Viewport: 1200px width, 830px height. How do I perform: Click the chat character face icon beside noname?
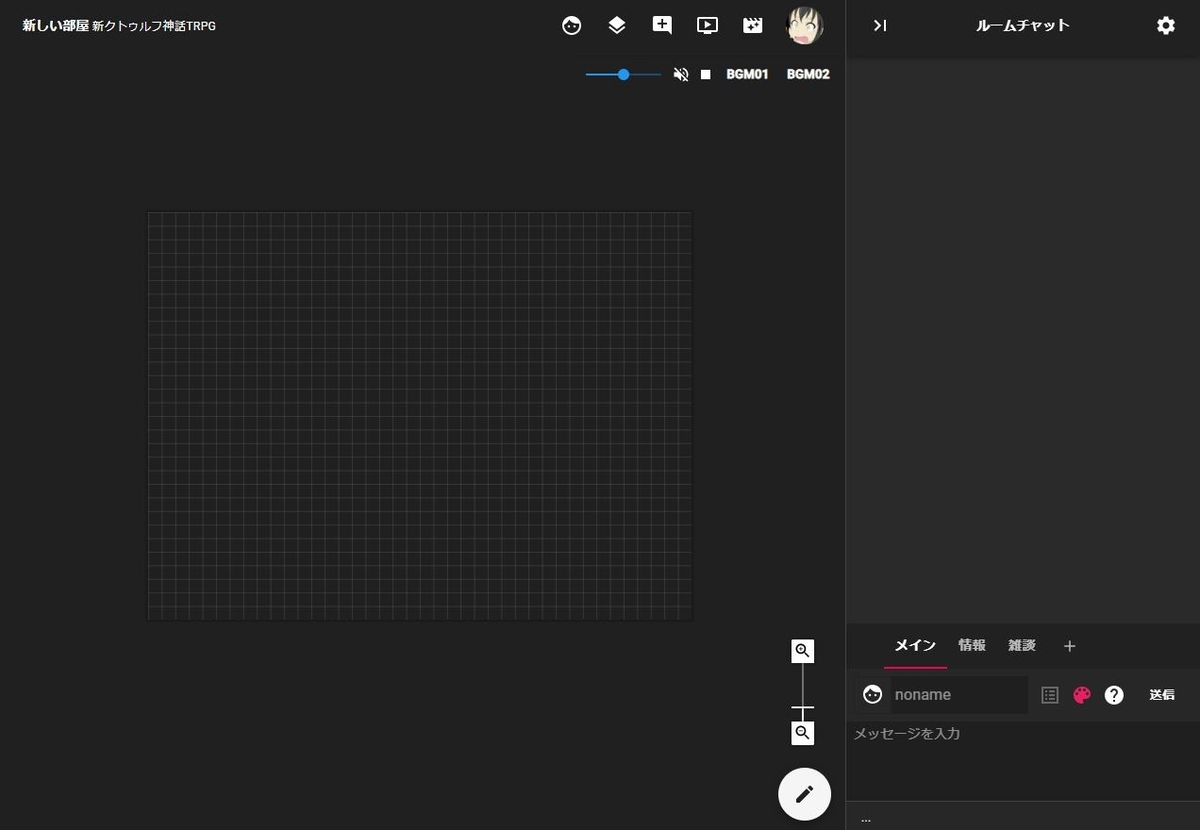click(872, 694)
